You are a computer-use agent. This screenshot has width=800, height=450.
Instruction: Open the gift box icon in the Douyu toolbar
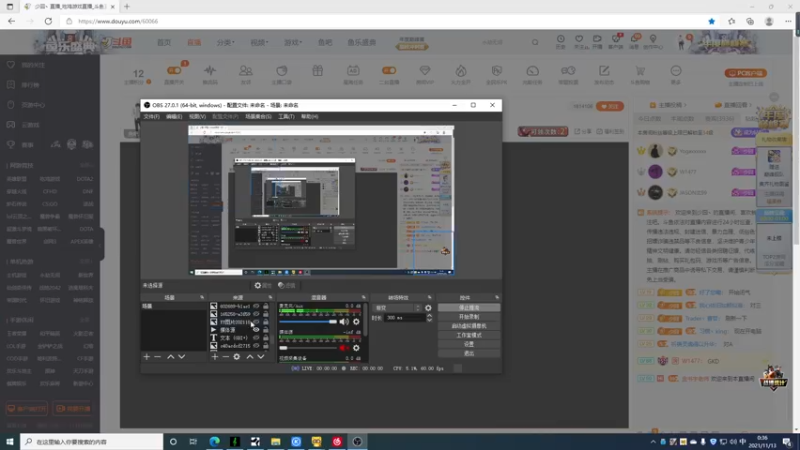coord(317,70)
